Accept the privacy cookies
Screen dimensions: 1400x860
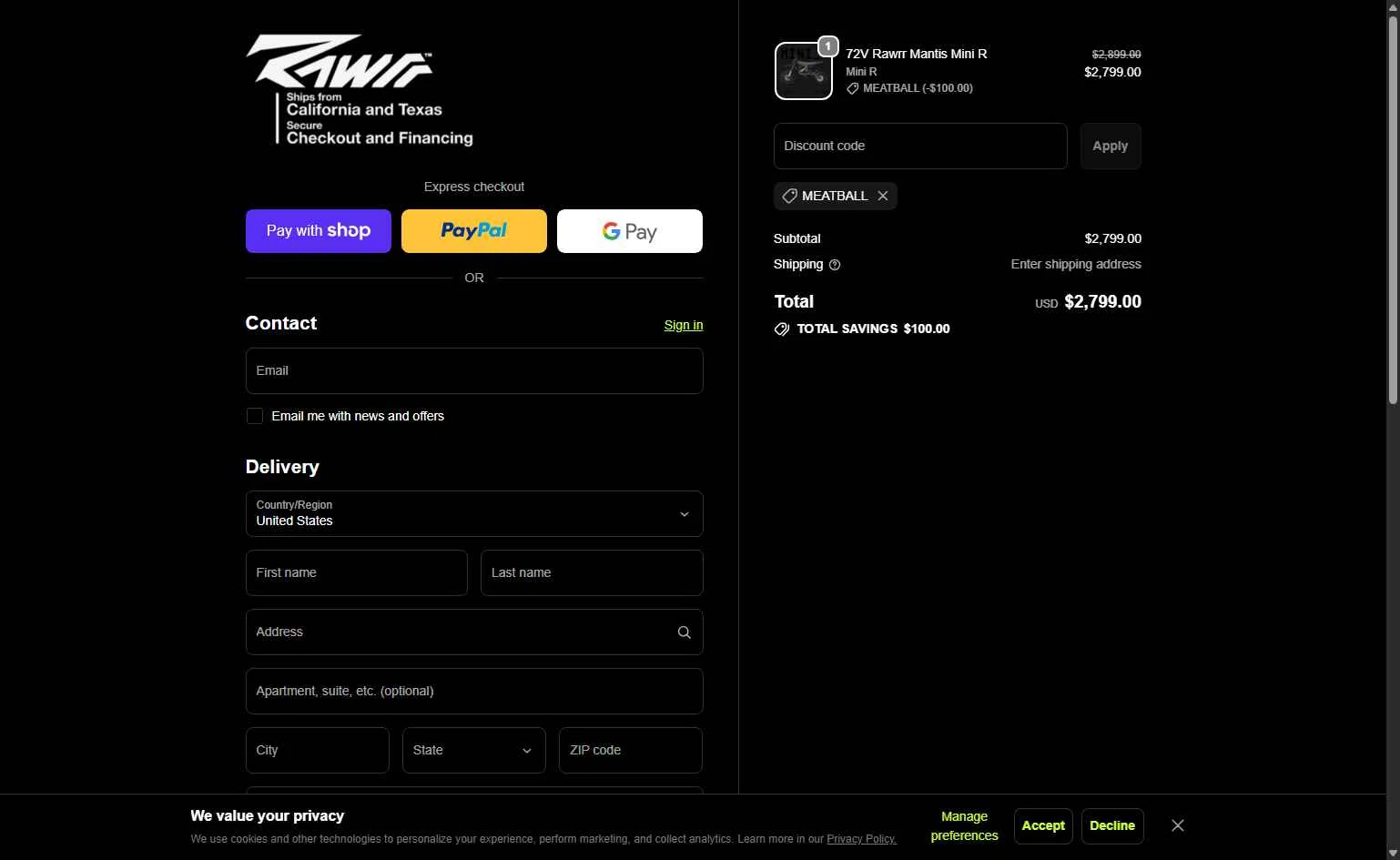[1043, 825]
